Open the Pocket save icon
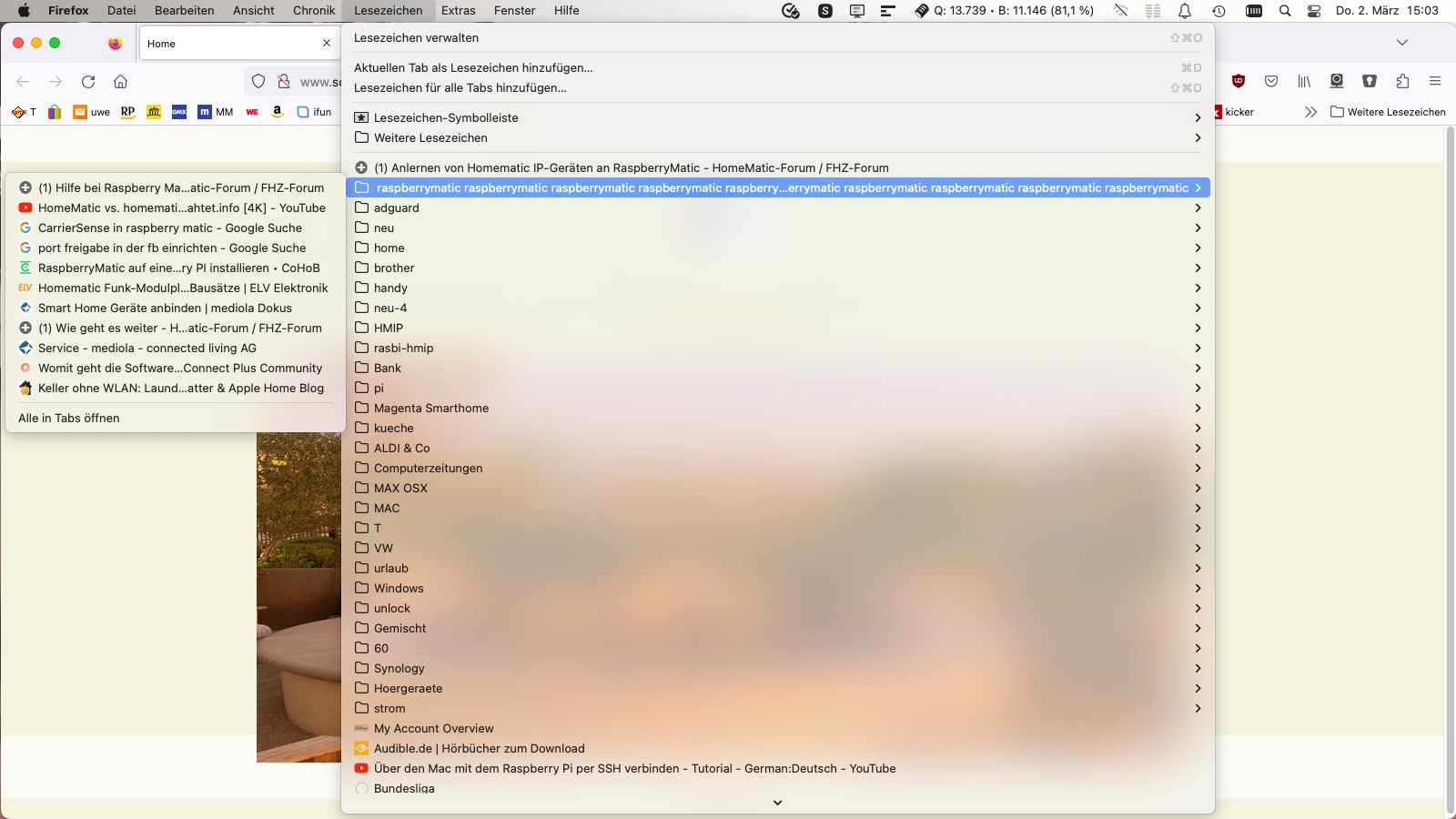Screen dimensions: 1456x819 pyautogui.click(x=1271, y=81)
